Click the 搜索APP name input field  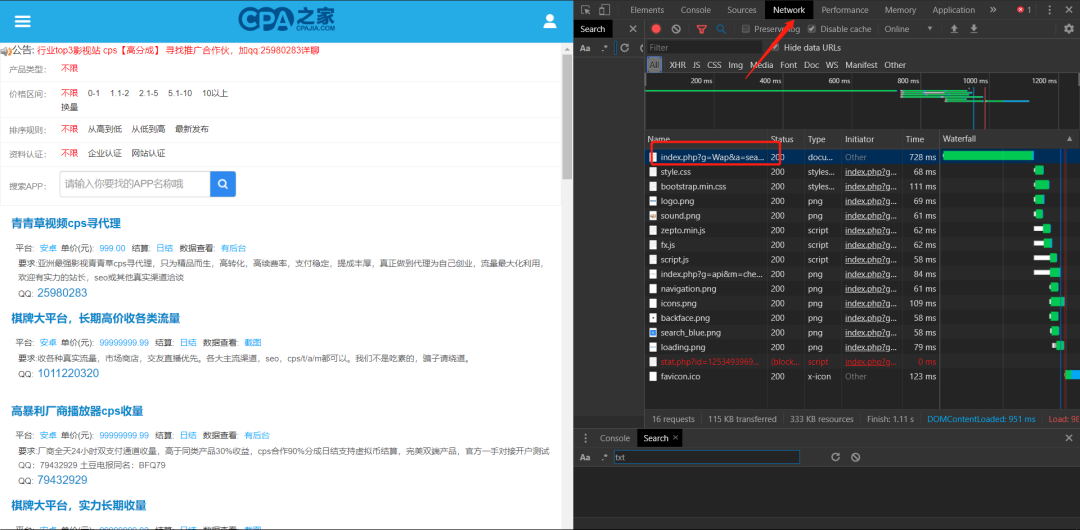click(x=134, y=184)
